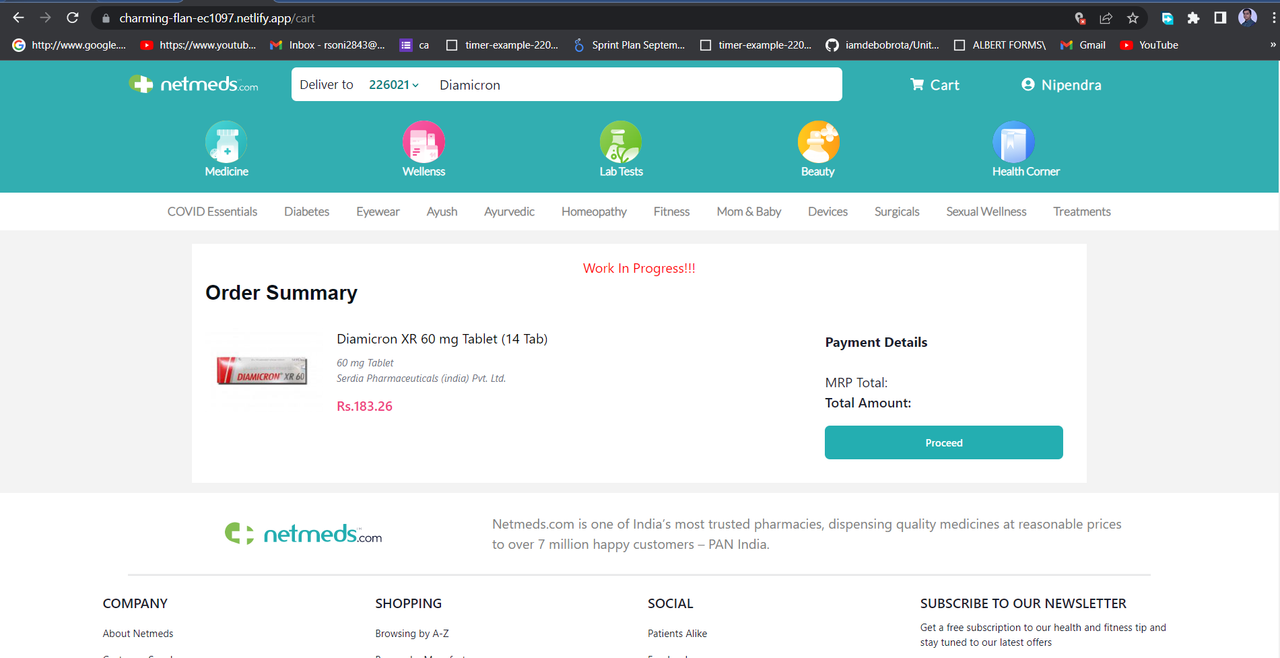
Task: Bookmark this page with star icon
Action: pos(1133,18)
